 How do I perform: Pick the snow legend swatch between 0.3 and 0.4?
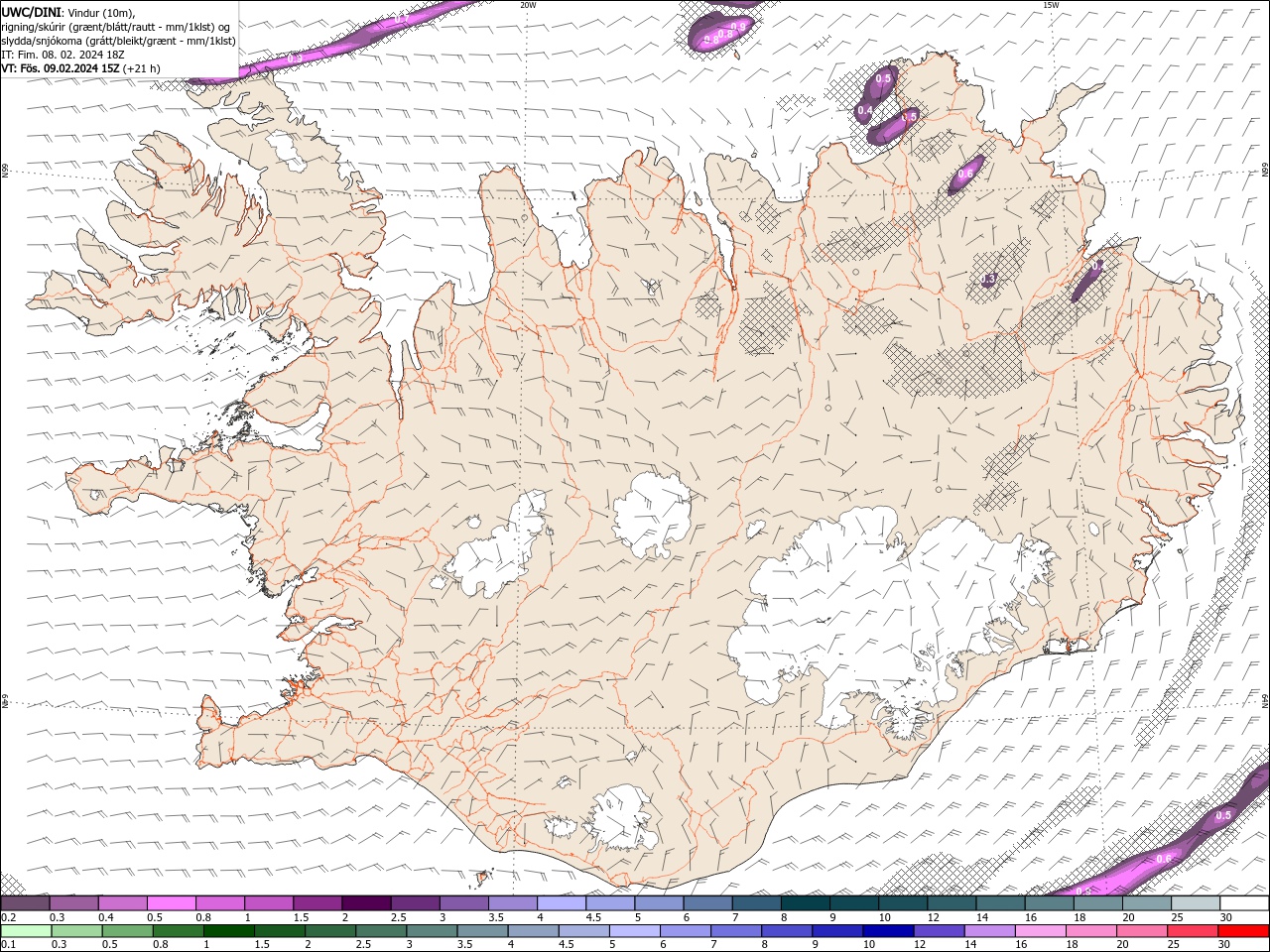pyautogui.click(x=73, y=903)
